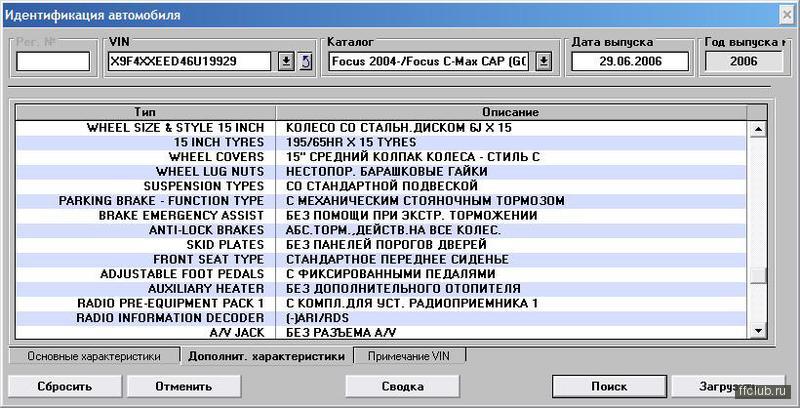The image size is (800, 408).
Task: Select the WHEEL SIZE & STYLE 15 INCH row
Action: (x=381, y=128)
